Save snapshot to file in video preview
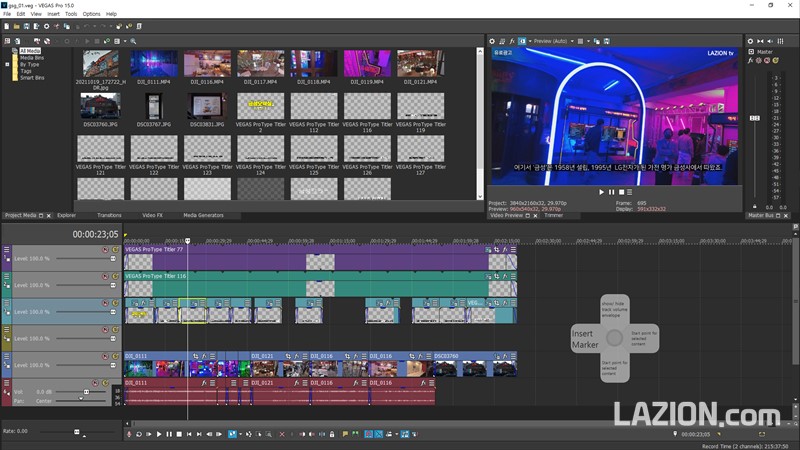 (606, 41)
